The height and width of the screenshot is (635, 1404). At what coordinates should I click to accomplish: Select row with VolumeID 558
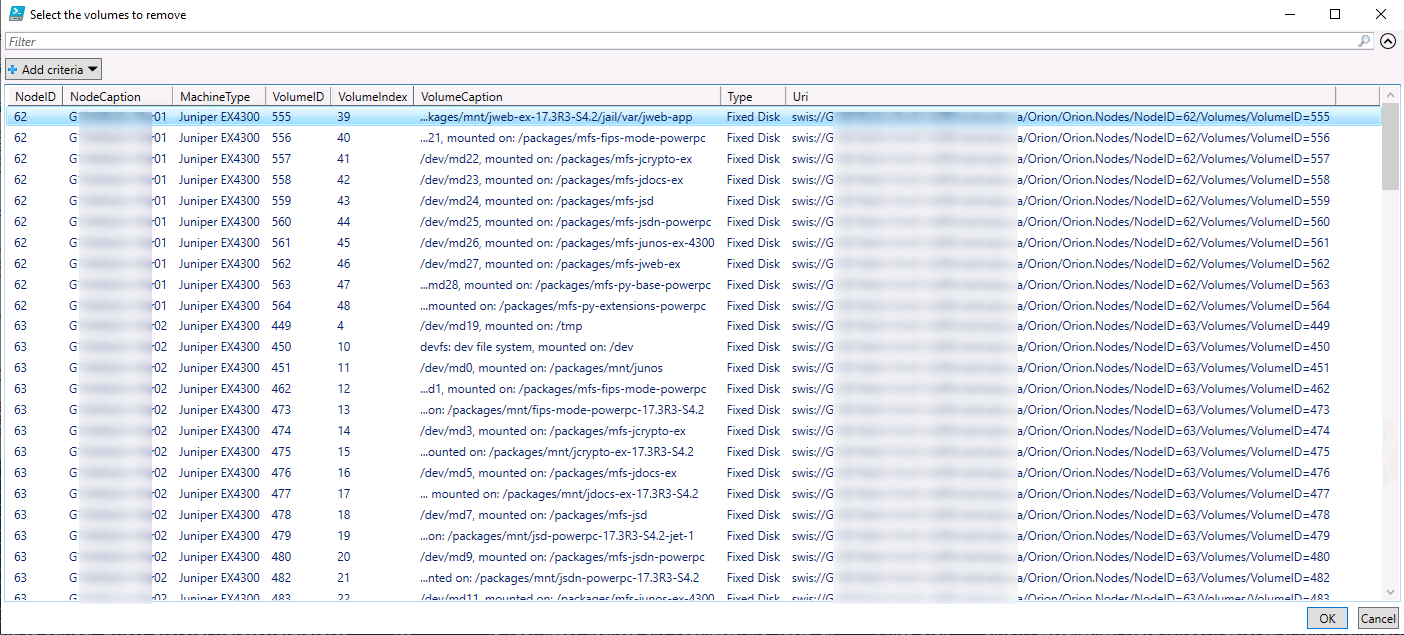coord(694,180)
